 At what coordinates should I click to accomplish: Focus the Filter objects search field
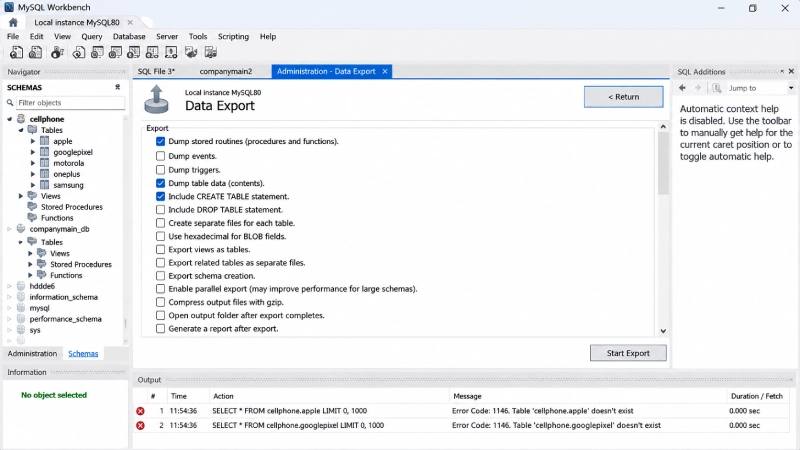pos(70,103)
